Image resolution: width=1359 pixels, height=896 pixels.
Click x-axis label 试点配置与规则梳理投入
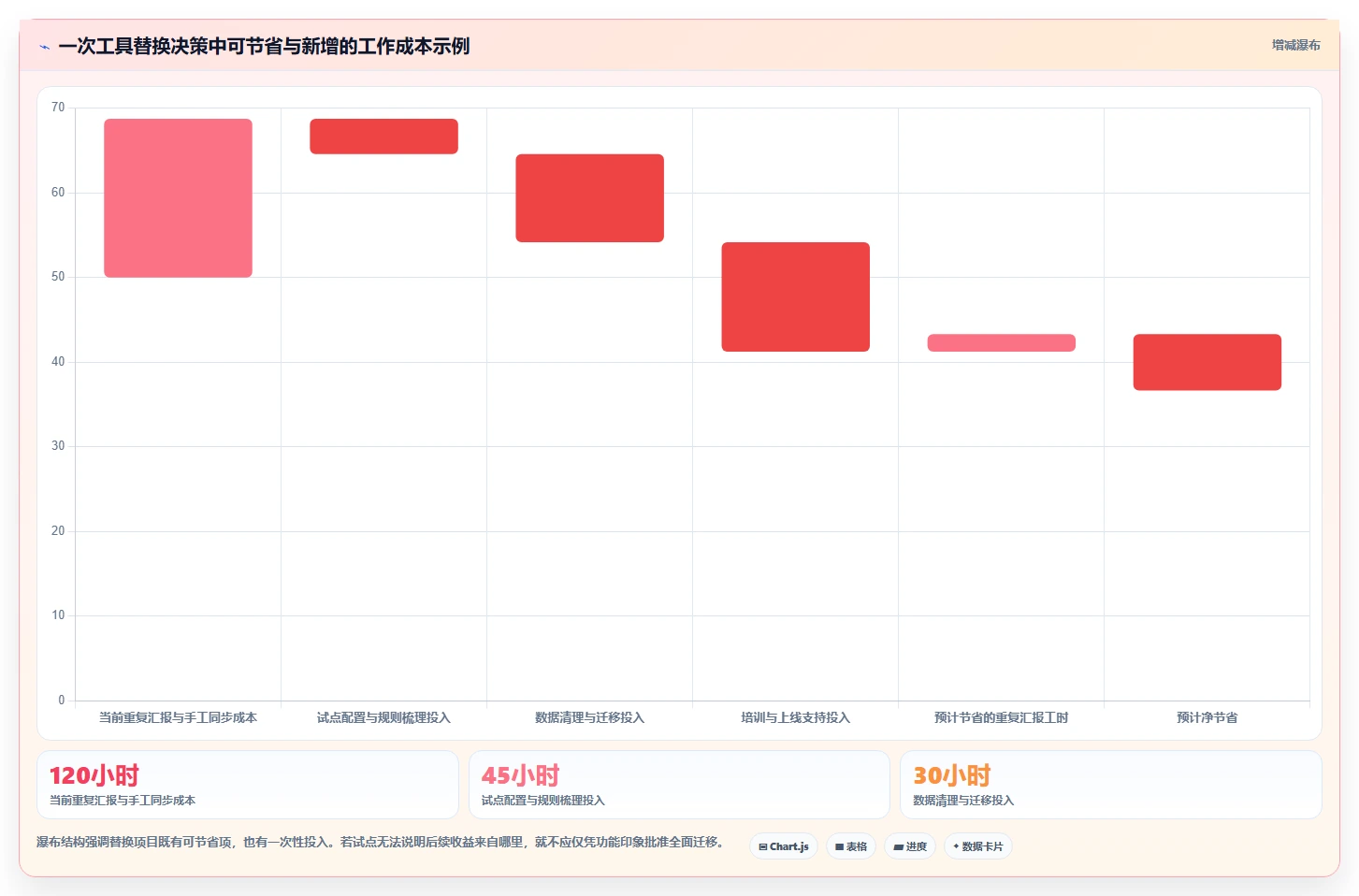[383, 718]
